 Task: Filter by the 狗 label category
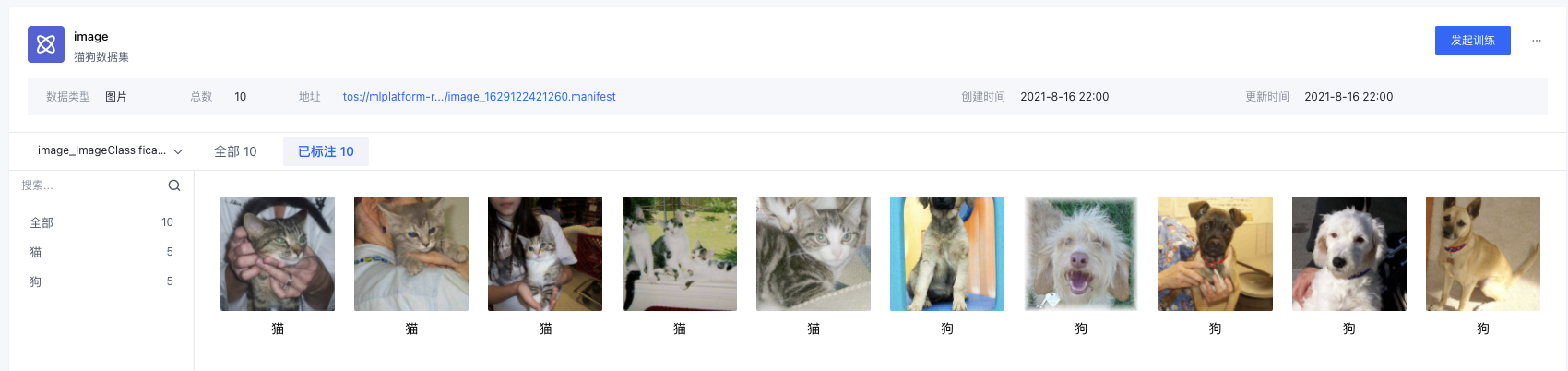(101, 281)
